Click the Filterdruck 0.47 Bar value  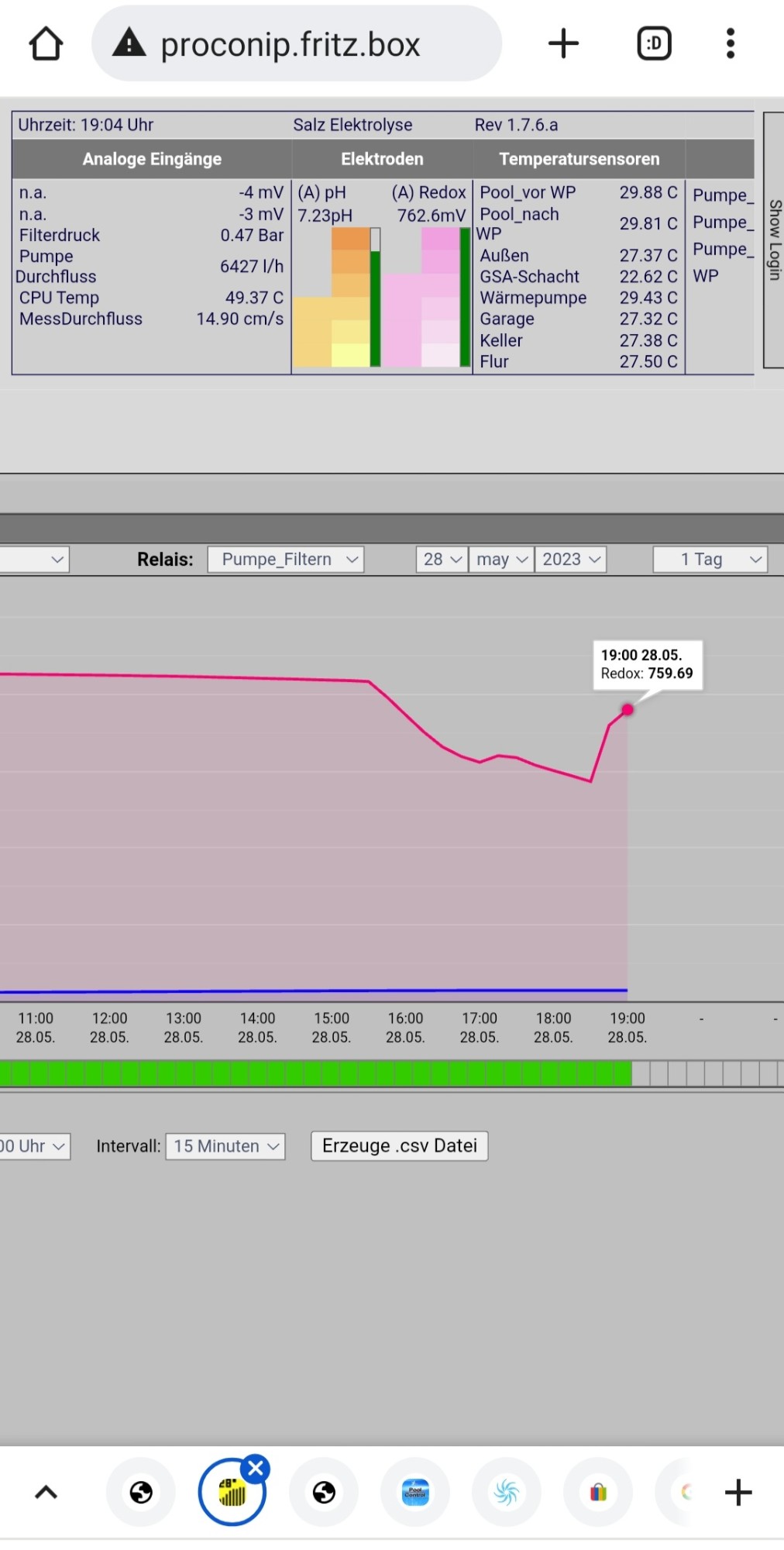252,235
